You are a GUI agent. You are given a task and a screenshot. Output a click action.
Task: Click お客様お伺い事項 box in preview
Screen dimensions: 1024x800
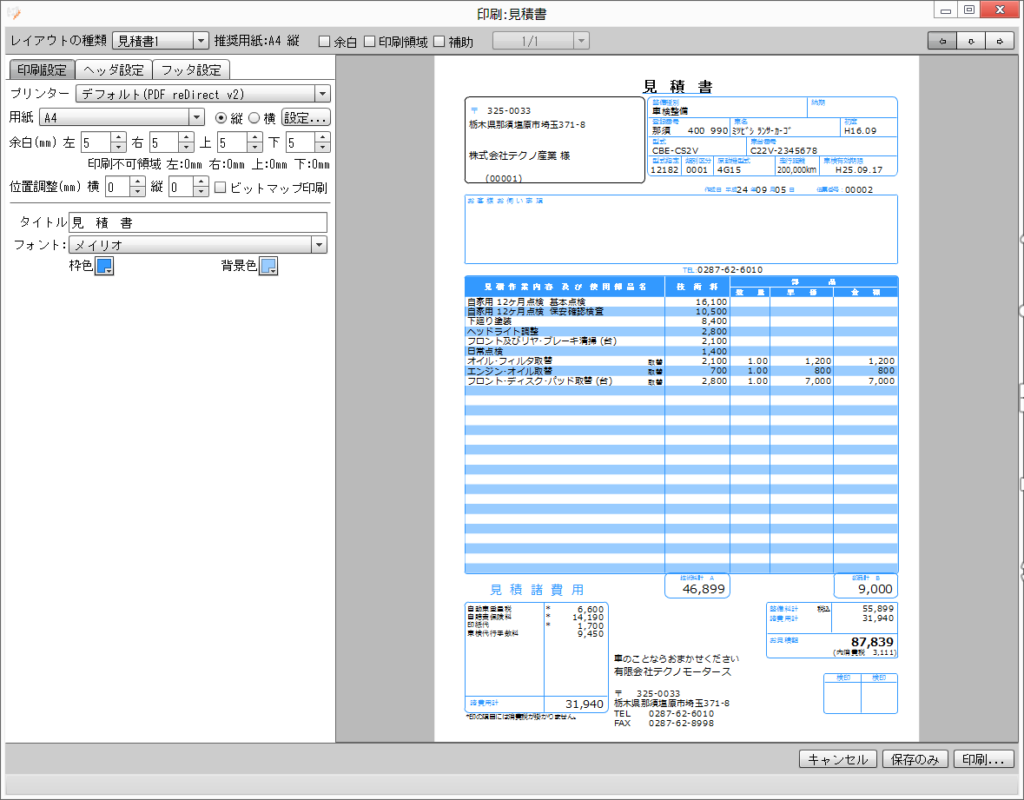[x=681, y=229]
